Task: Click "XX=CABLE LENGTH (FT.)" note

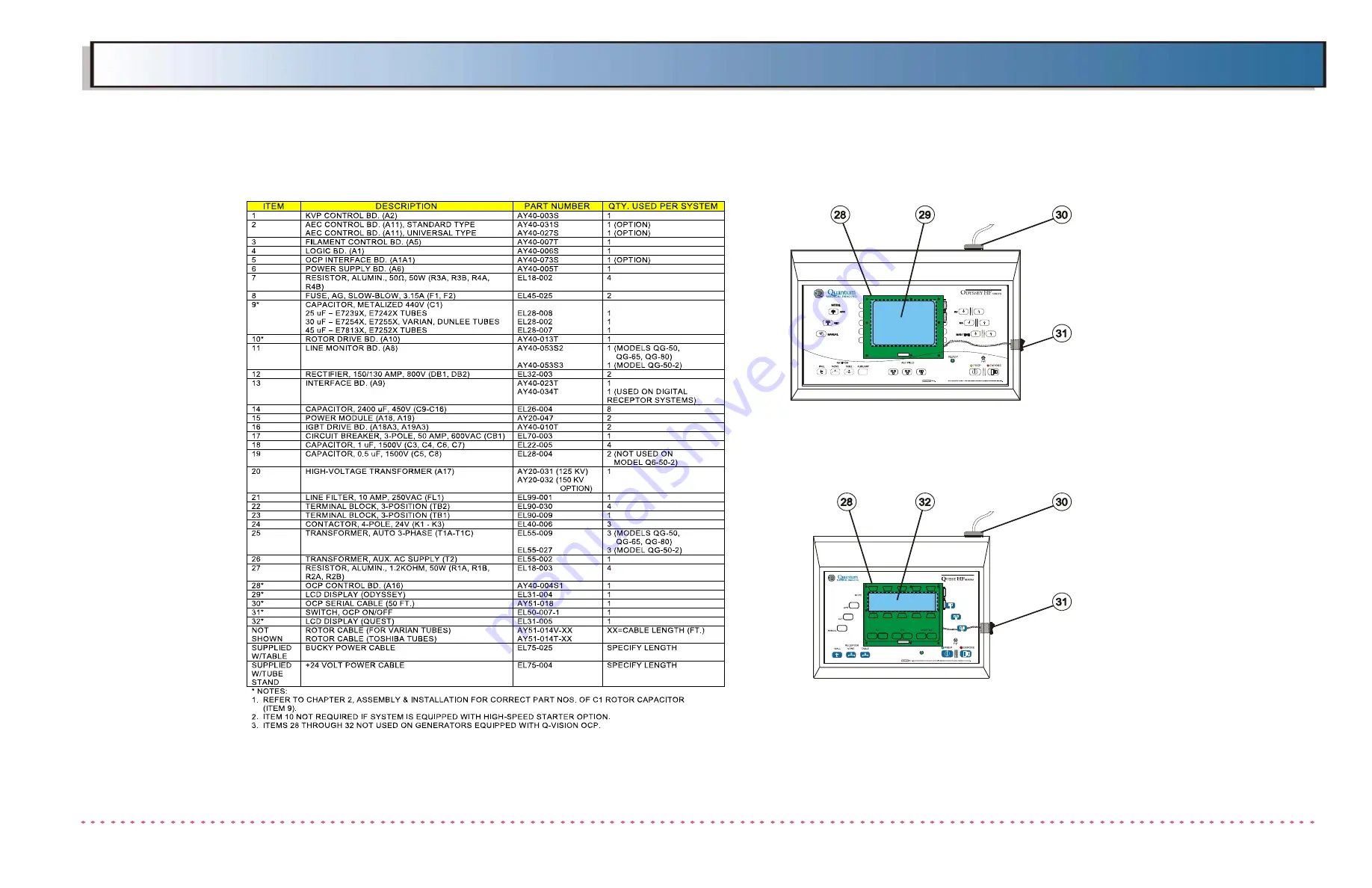Action: 655,631
